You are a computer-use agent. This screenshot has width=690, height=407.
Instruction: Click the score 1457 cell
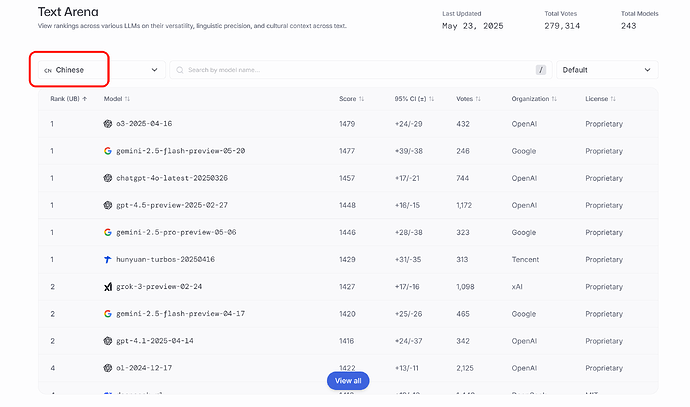click(x=347, y=178)
